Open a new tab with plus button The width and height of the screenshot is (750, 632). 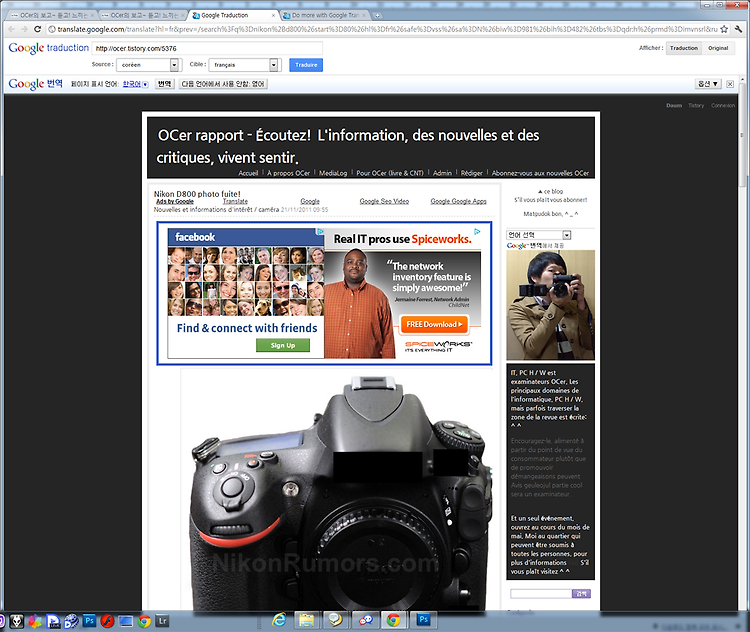point(377,15)
